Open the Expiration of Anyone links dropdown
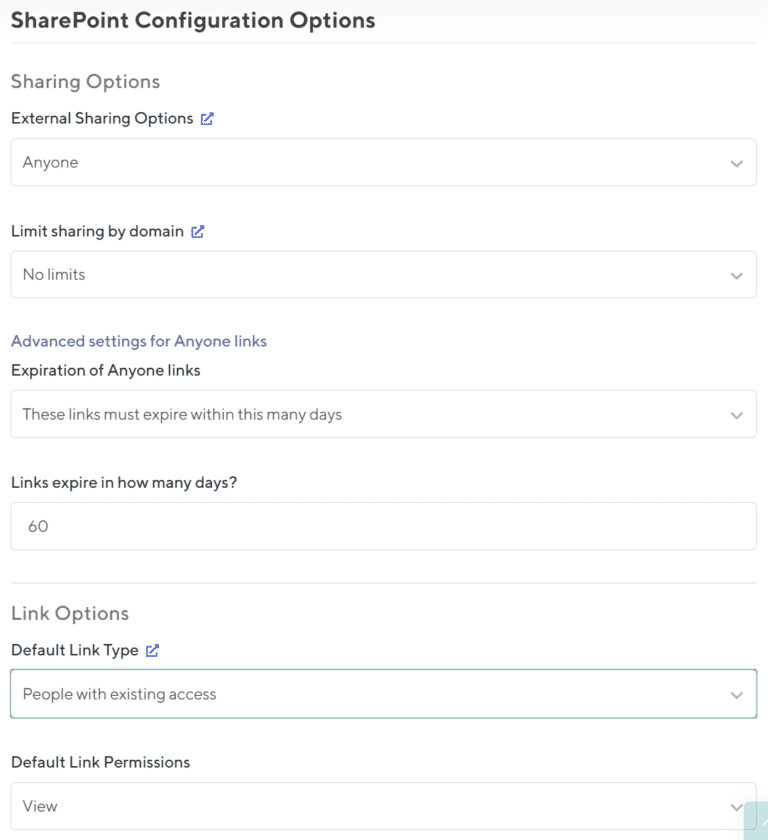 [383, 414]
